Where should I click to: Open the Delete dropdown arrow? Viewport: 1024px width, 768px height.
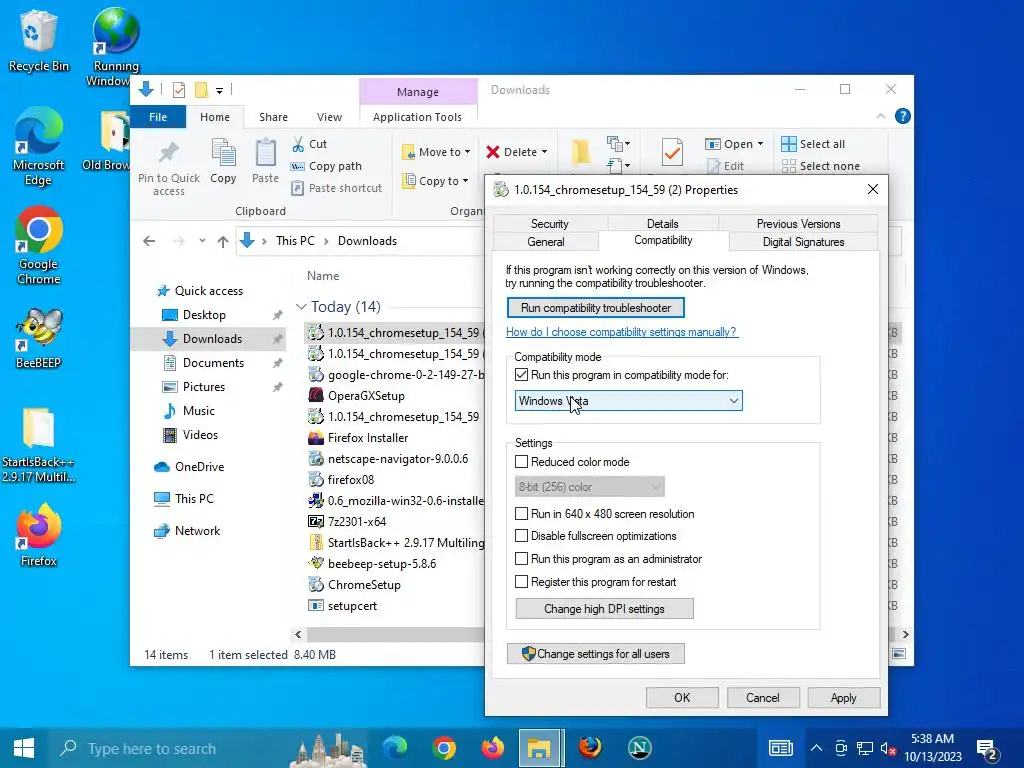(x=544, y=152)
